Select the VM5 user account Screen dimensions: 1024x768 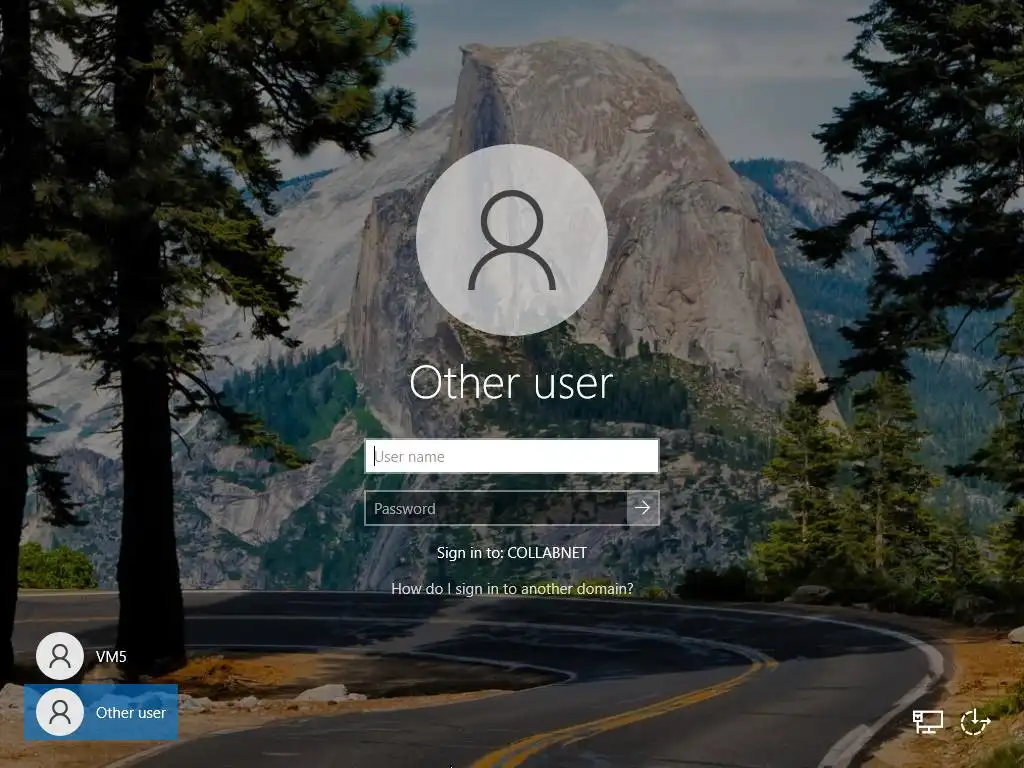point(82,656)
